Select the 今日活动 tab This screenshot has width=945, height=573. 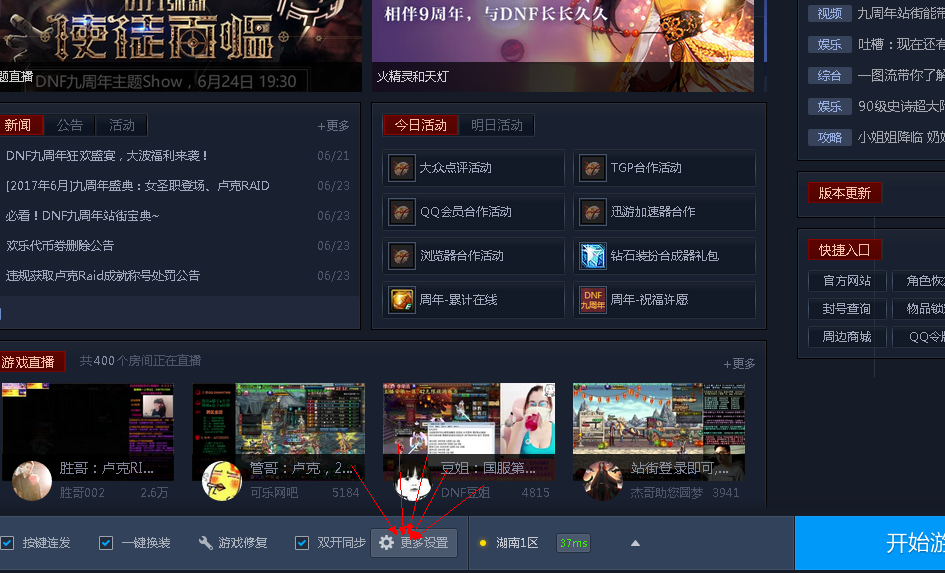point(421,125)
